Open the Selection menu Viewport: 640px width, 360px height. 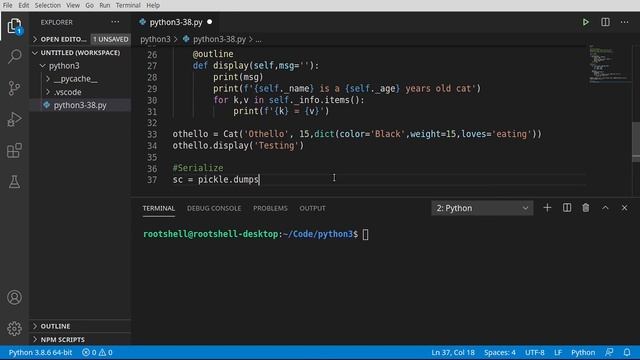point(47,5)
